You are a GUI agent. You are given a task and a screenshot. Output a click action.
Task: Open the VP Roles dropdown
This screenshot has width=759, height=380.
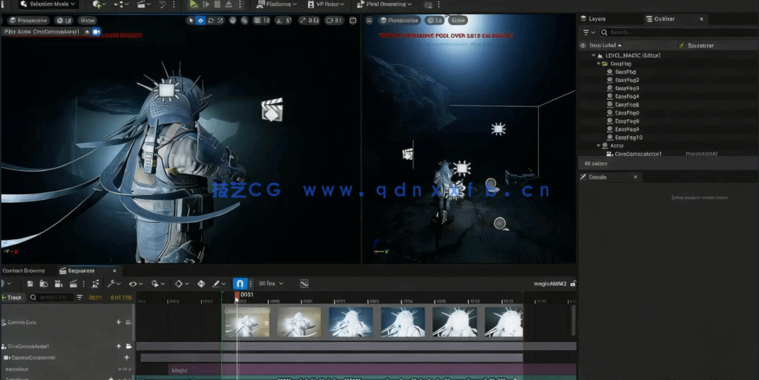click(x=326, y=4)
